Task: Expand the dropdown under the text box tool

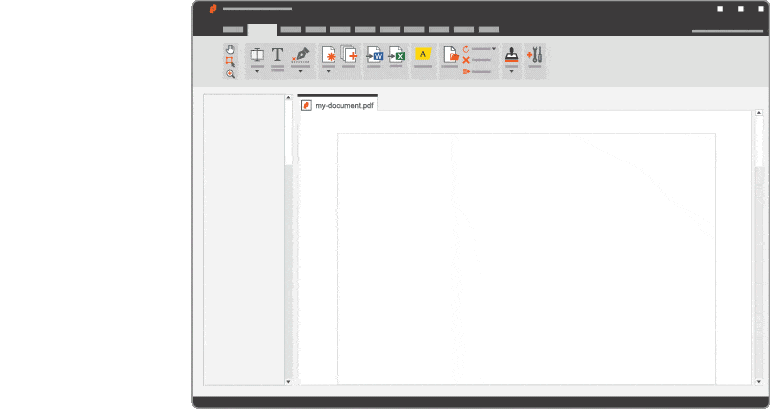Action: (x=257, y=72)
